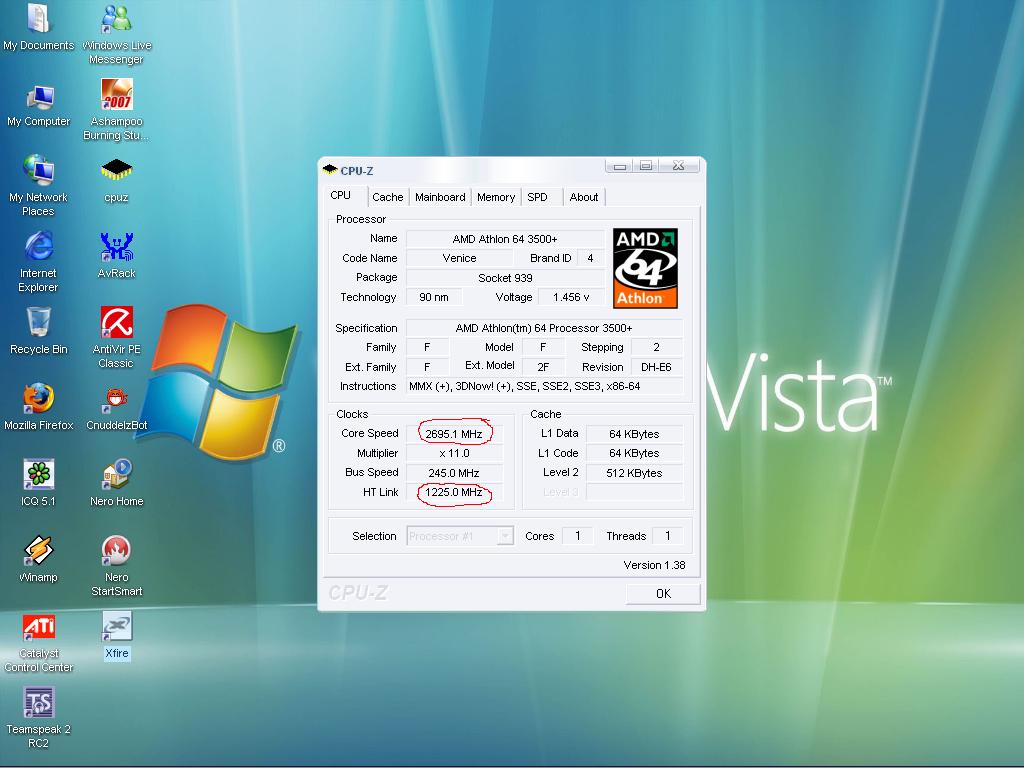Click the 1.456 v voltage value
Image resolution: width=1024 pixels, height=768 pixels.
(x=571, y=297)
